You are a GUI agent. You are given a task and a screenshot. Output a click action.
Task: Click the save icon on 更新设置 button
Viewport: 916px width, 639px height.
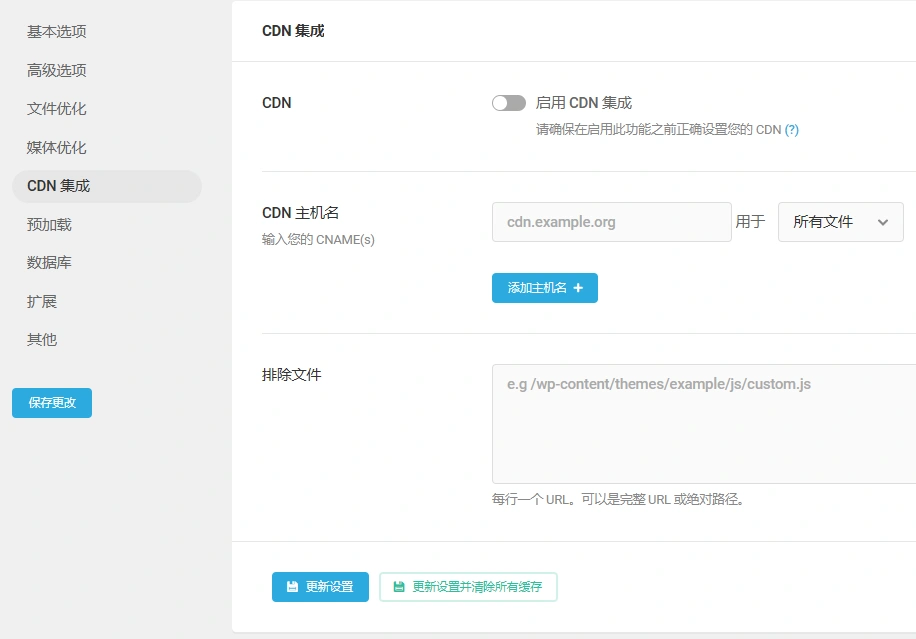click(x=291, y=587)
